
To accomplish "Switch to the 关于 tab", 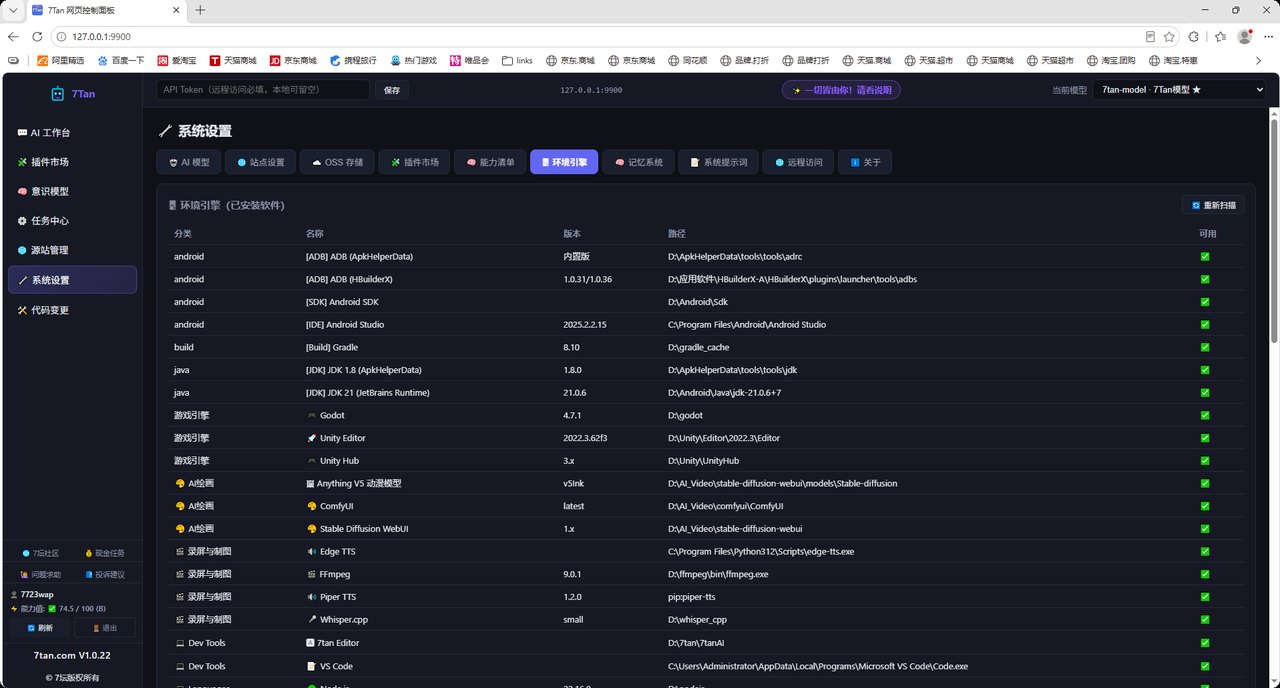I will point(864,162).
